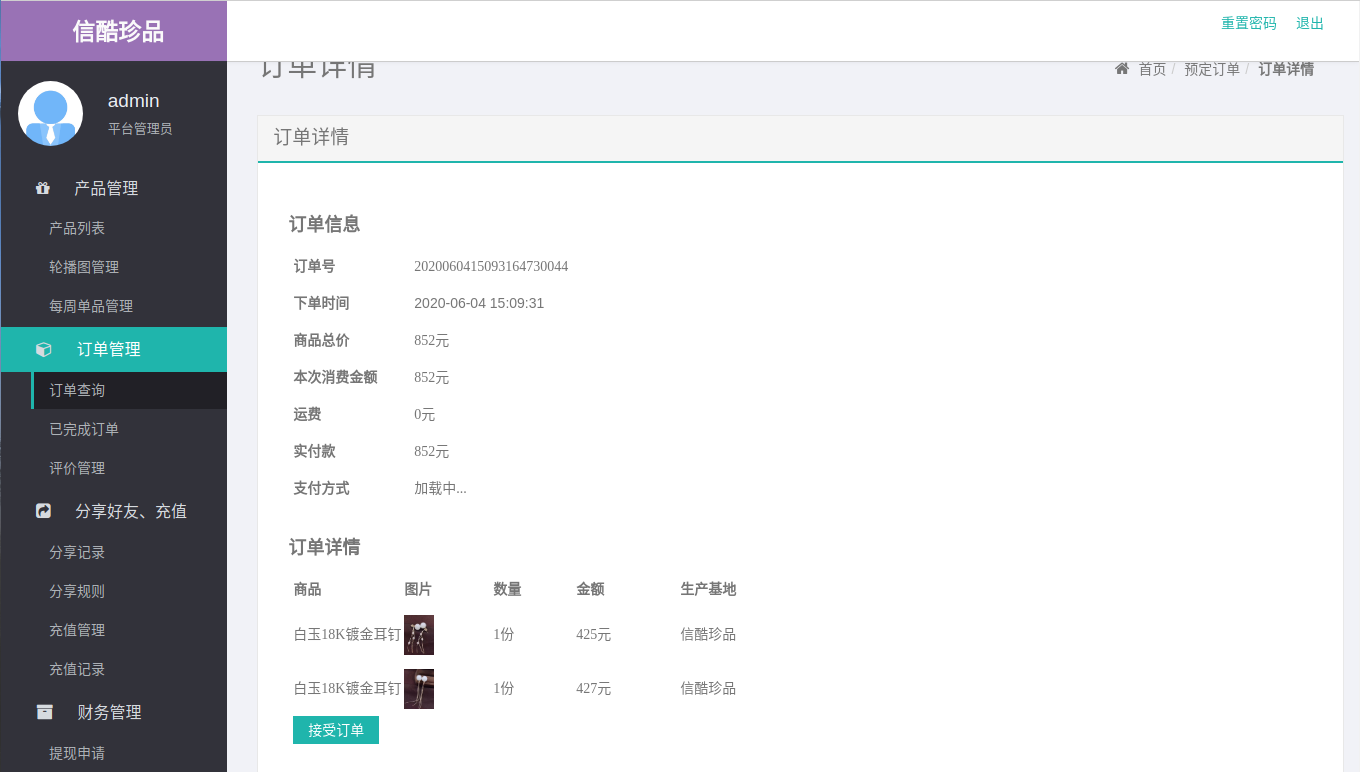
Task: Click 退出 to log out
Action: tap(1309, 23)
